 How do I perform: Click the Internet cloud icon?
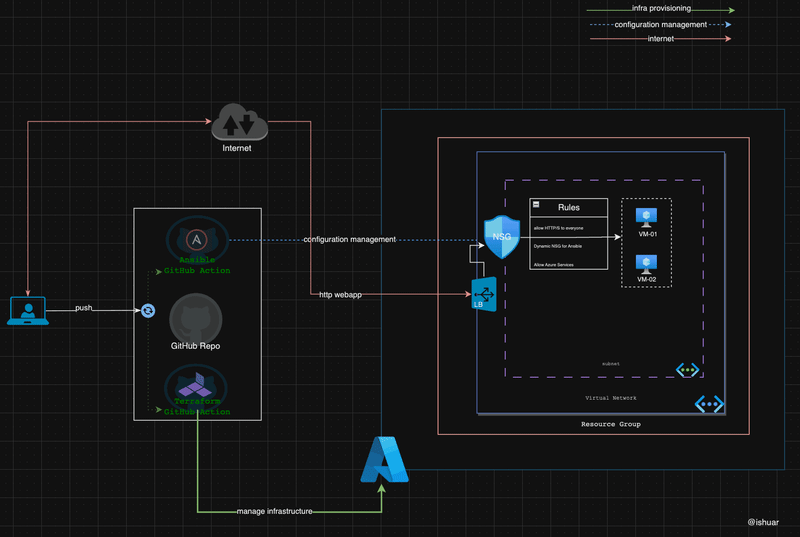point(239,122)
